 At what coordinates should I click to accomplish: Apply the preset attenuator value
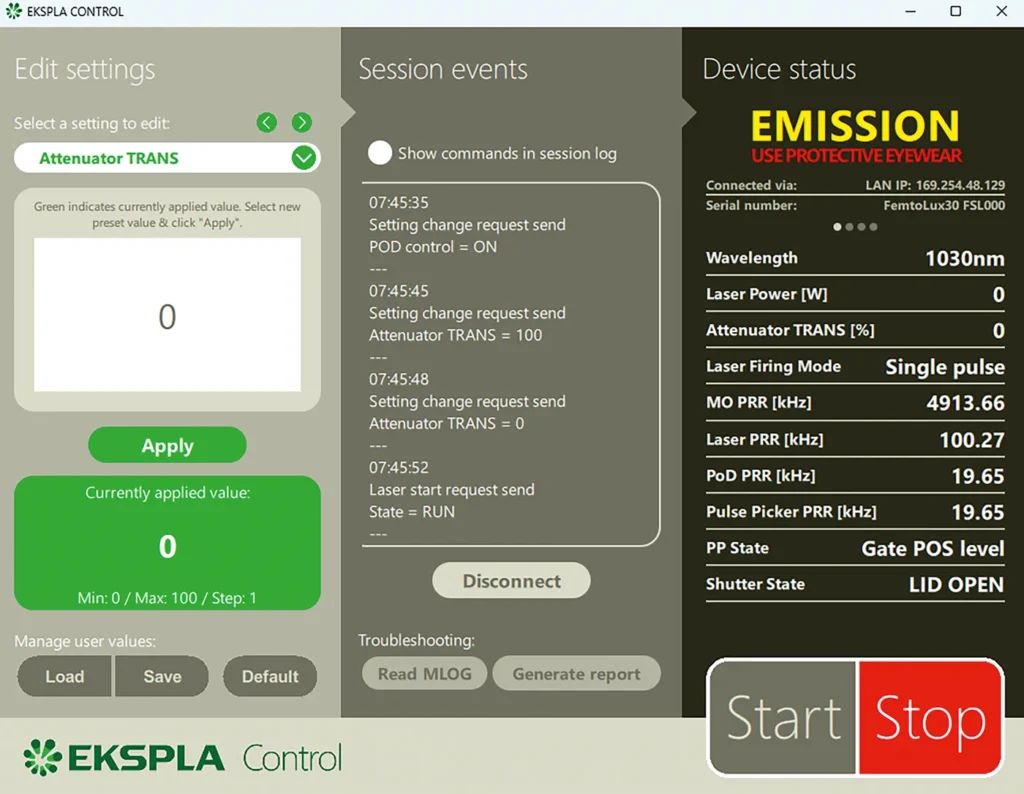coord(167,445)
